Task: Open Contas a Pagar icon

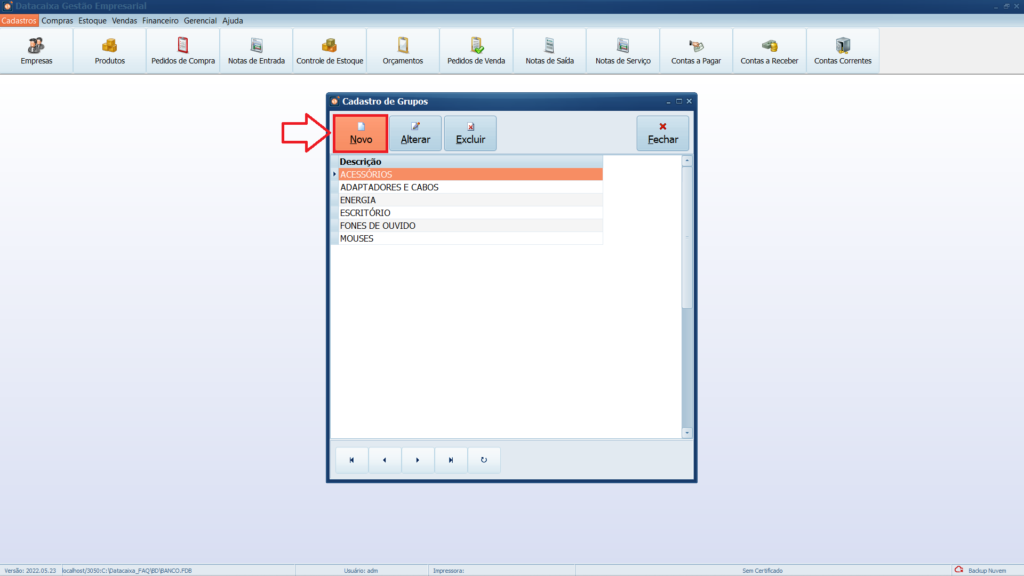Action: click(696, 50)
